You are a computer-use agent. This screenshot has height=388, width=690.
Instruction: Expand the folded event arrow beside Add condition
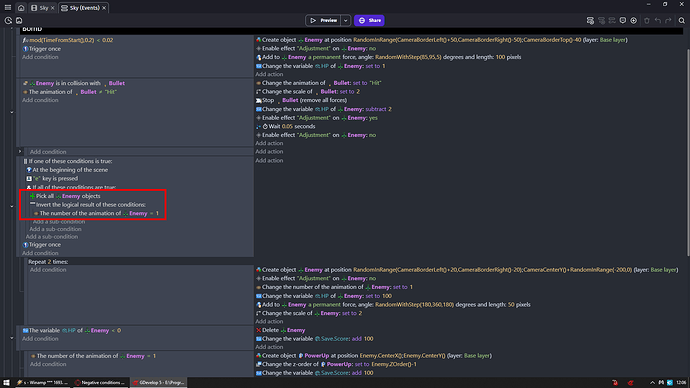pos(20,151)
